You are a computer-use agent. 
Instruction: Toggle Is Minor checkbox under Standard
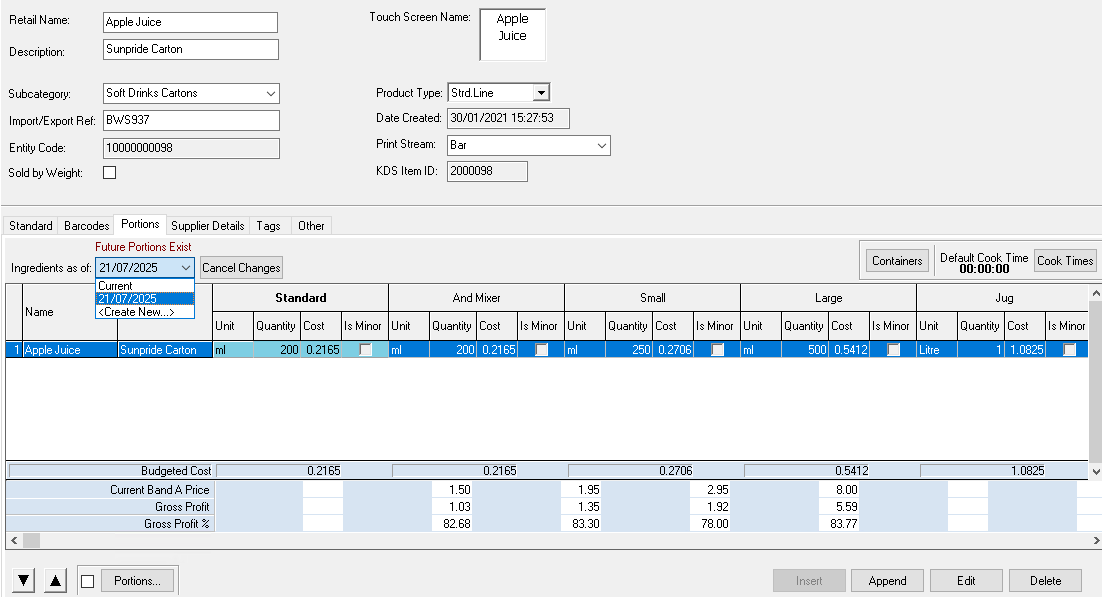click(366, 350)
